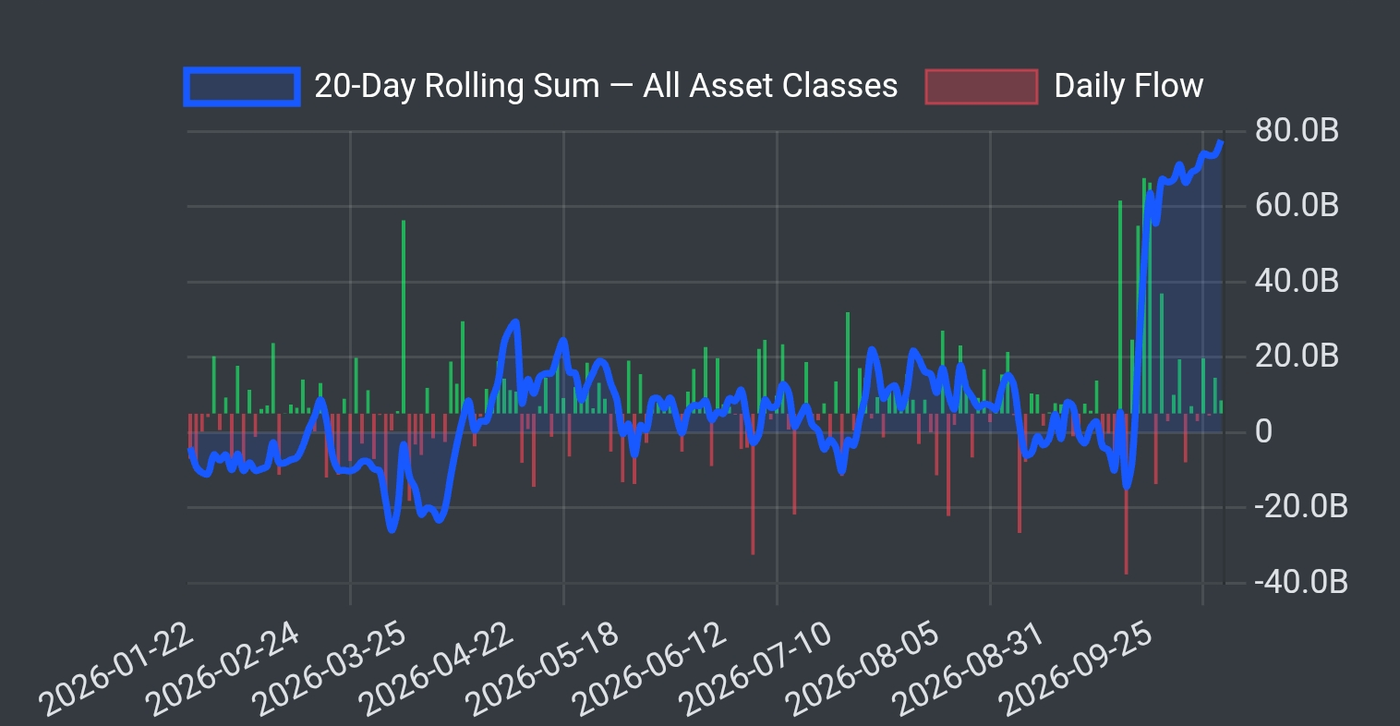Select the 60.0B y-axis label
The image size is (1400, 726).
click(x=1296, y=206)
